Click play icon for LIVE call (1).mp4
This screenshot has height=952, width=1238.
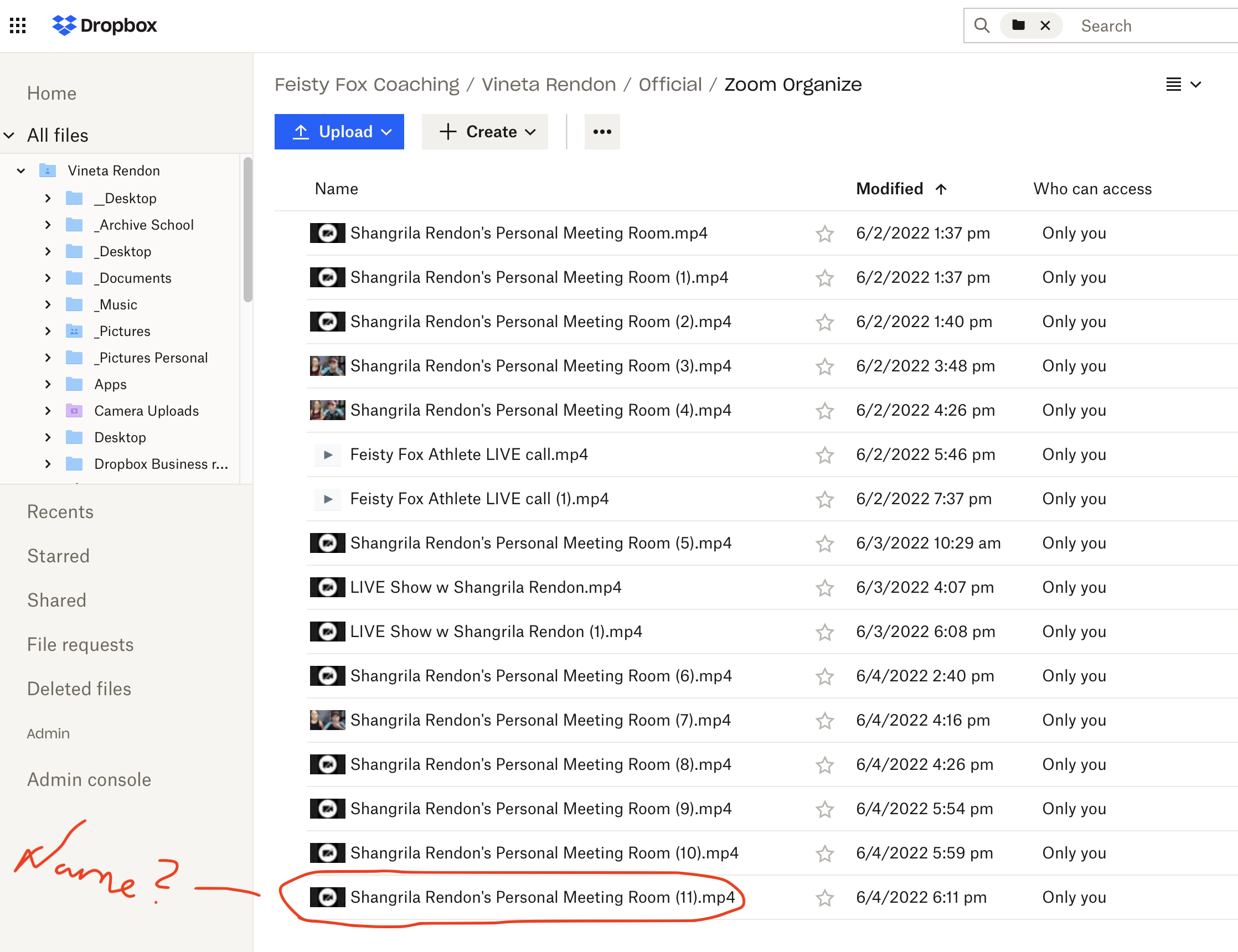point(328,499)
